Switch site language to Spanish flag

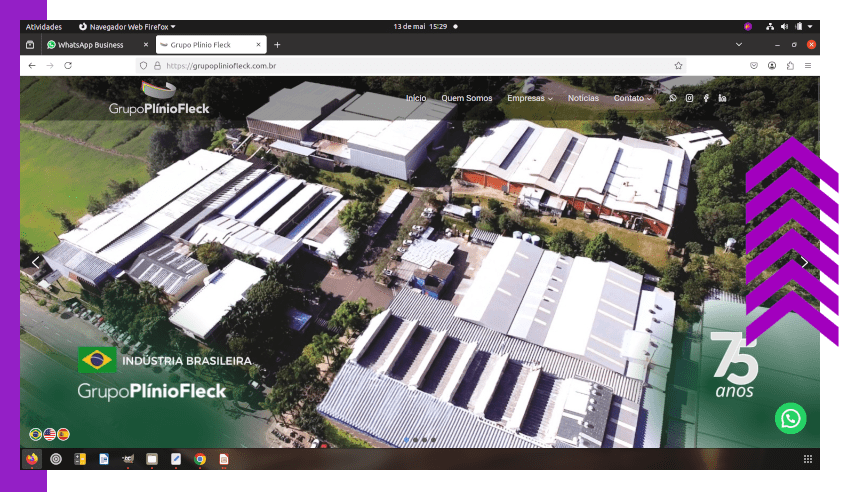(x=63, y=434)
